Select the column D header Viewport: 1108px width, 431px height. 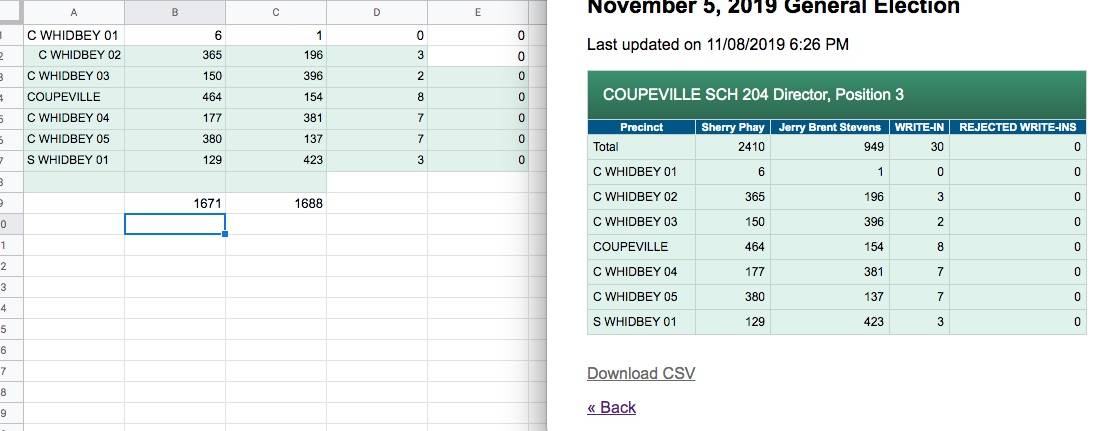tap(376, 12)
